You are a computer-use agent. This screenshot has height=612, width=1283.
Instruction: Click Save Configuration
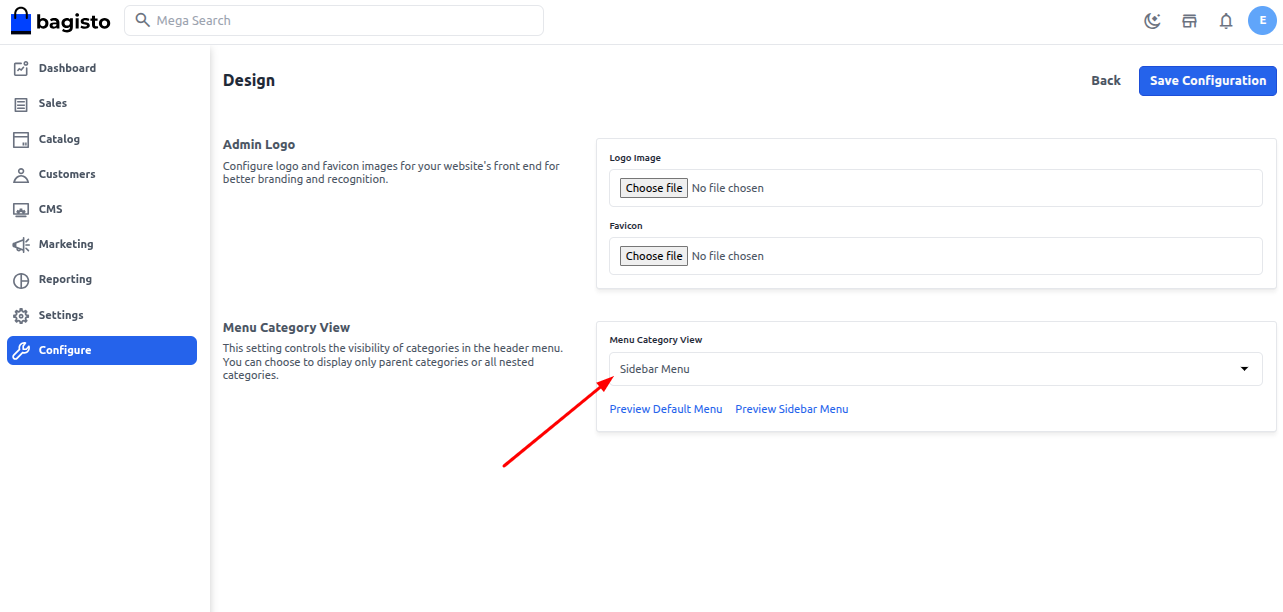1207,80
